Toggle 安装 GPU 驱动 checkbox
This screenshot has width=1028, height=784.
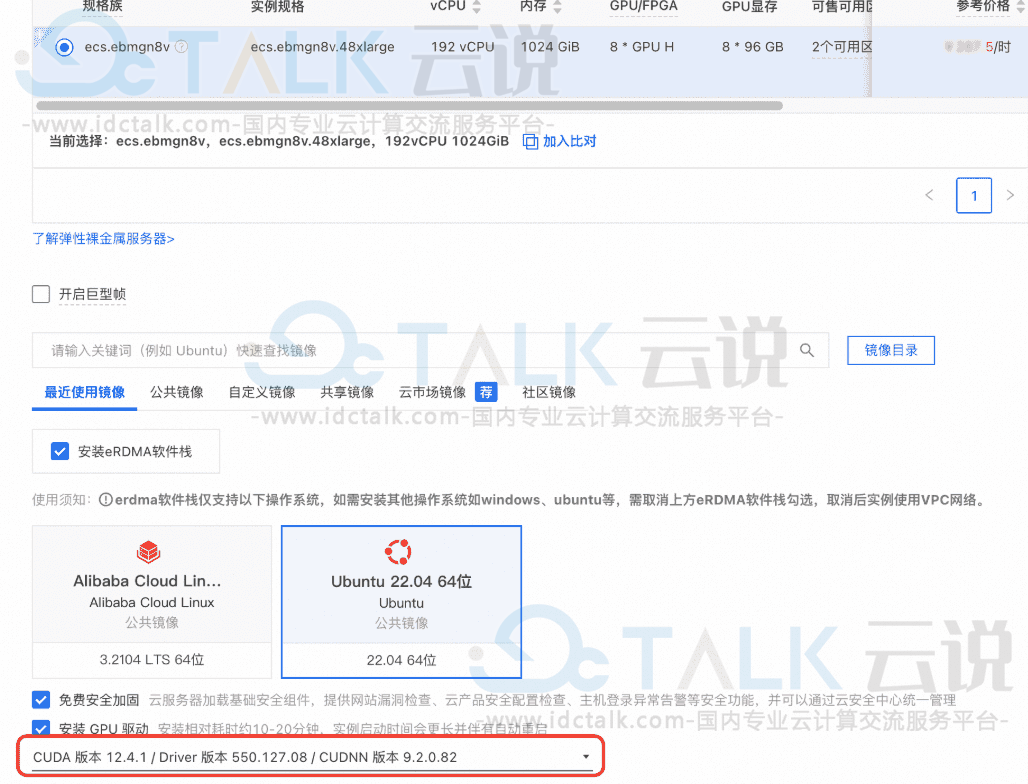41,729
